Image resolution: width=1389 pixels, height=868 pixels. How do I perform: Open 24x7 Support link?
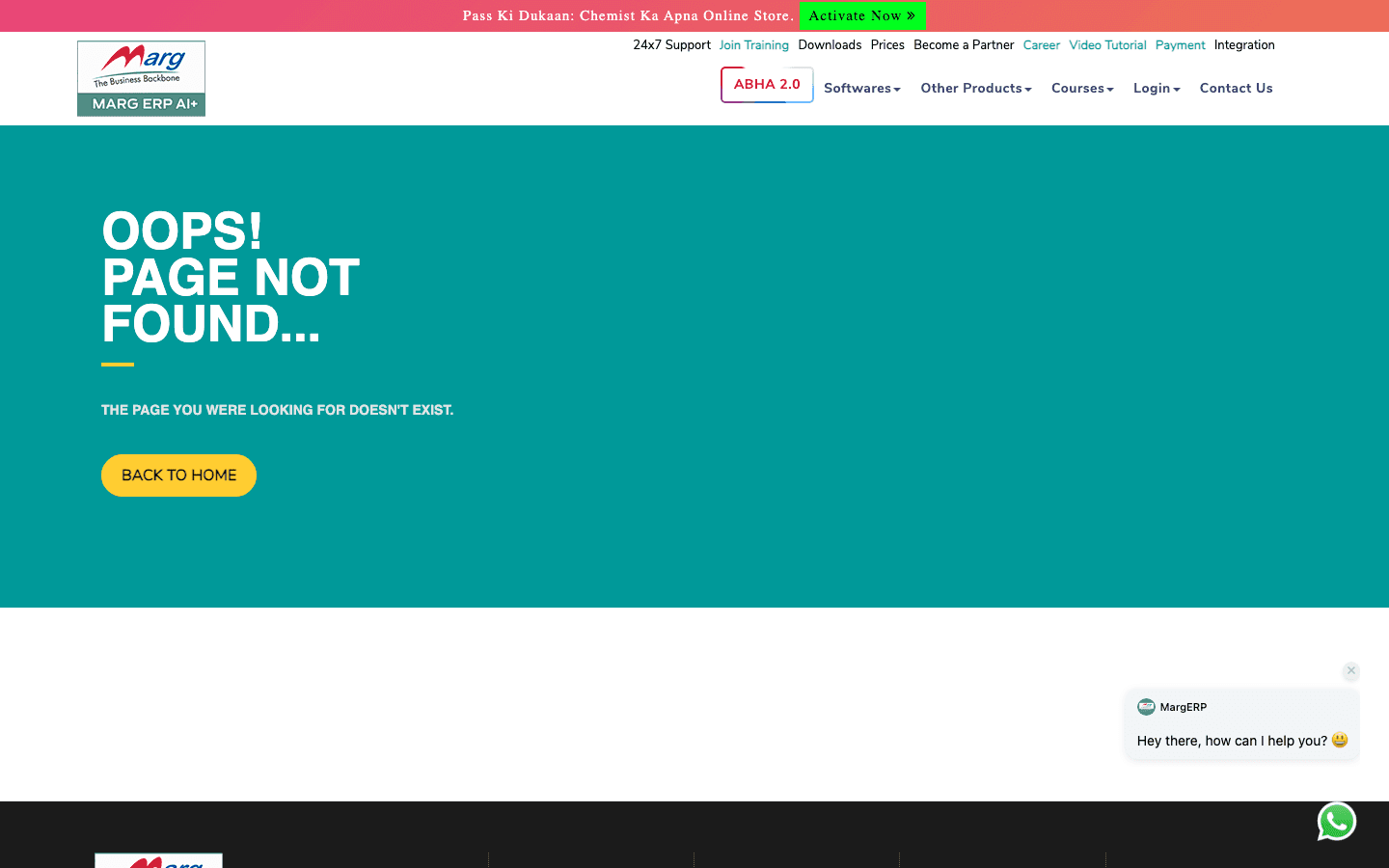(671, 45)
